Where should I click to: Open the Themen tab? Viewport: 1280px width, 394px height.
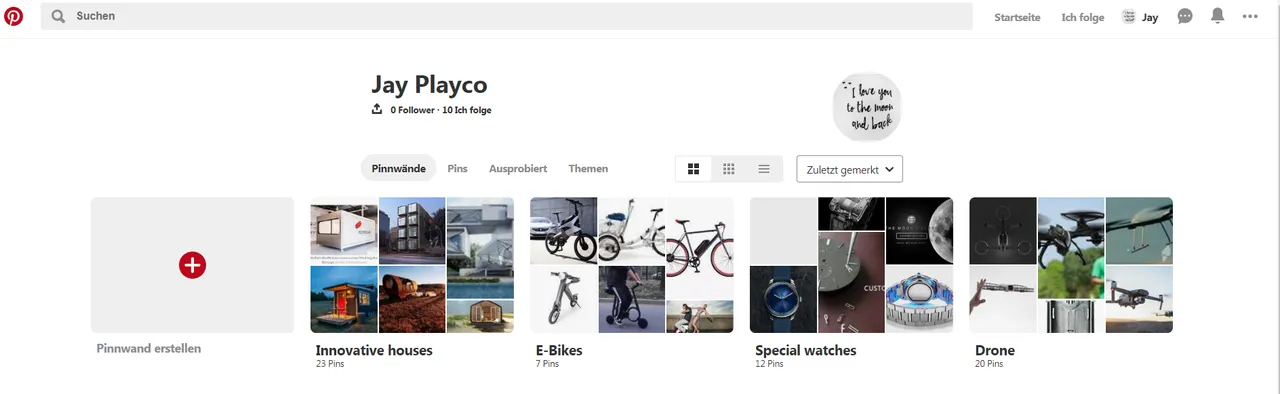(x=588, y=169)
